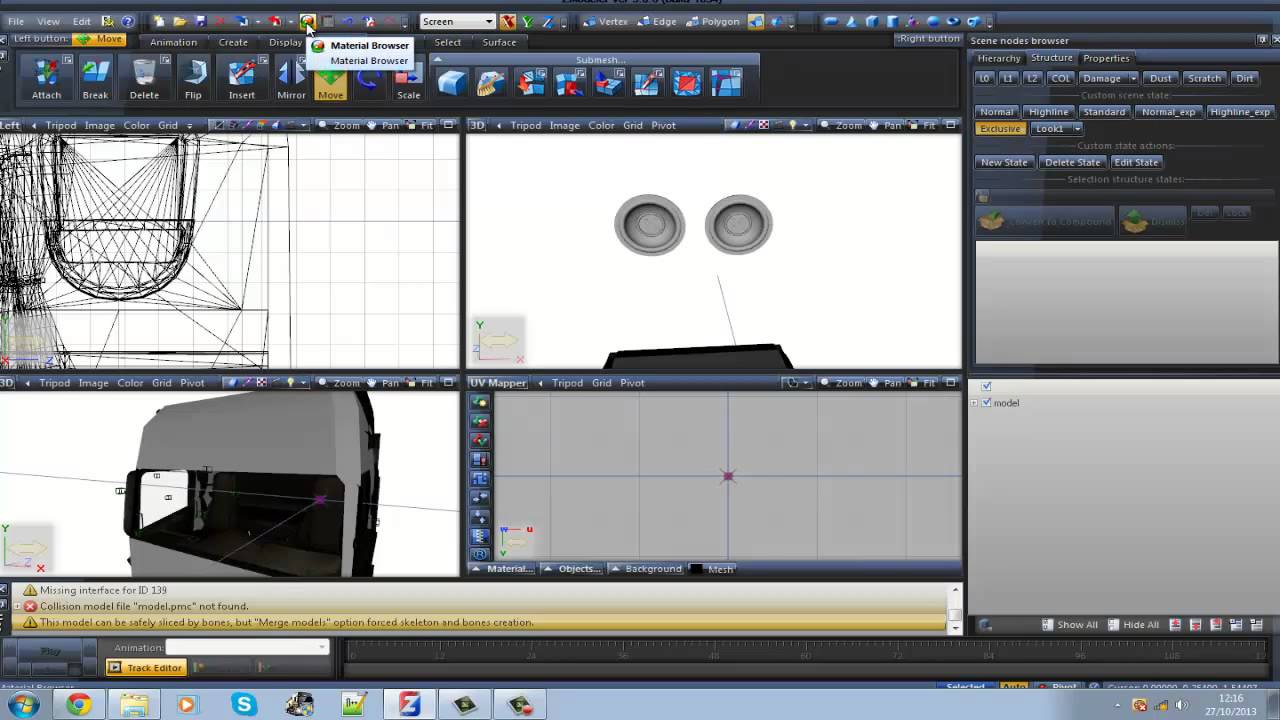Enable Edge selection mode
Screen dimensions: 1280x720
pos(657,21)
